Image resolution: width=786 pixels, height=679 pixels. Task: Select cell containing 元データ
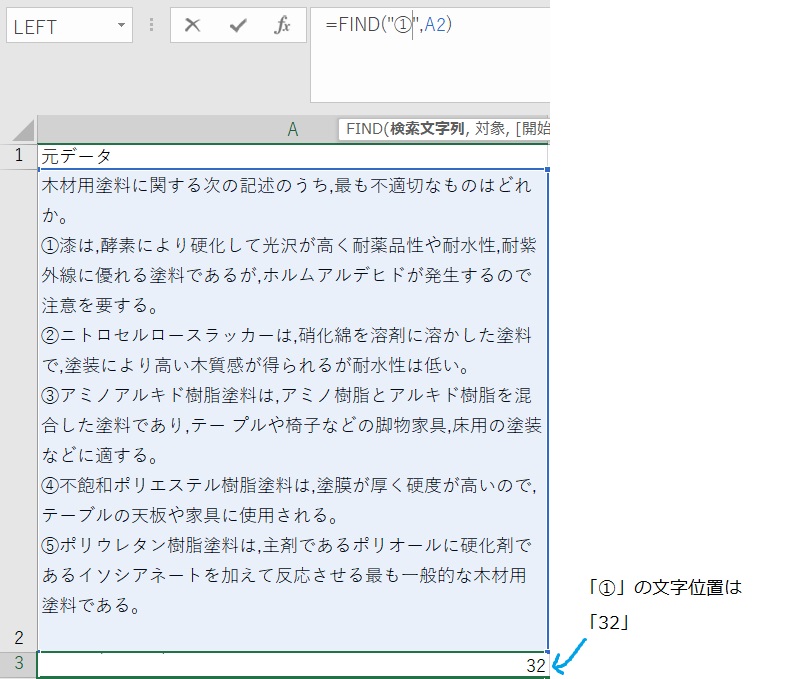coord(292,156)
